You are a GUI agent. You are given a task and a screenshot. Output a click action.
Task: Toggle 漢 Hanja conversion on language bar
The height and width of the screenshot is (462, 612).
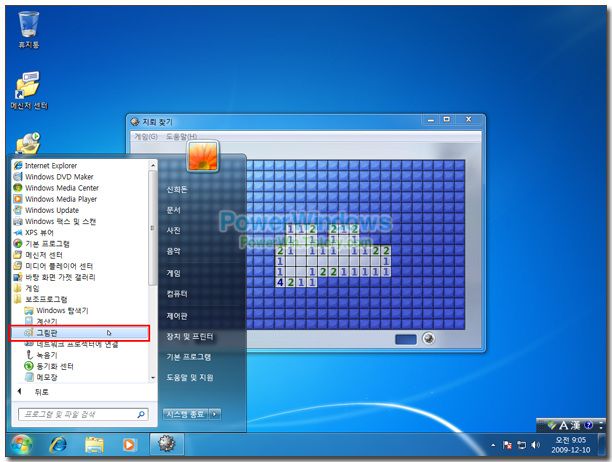pos(576,425)
